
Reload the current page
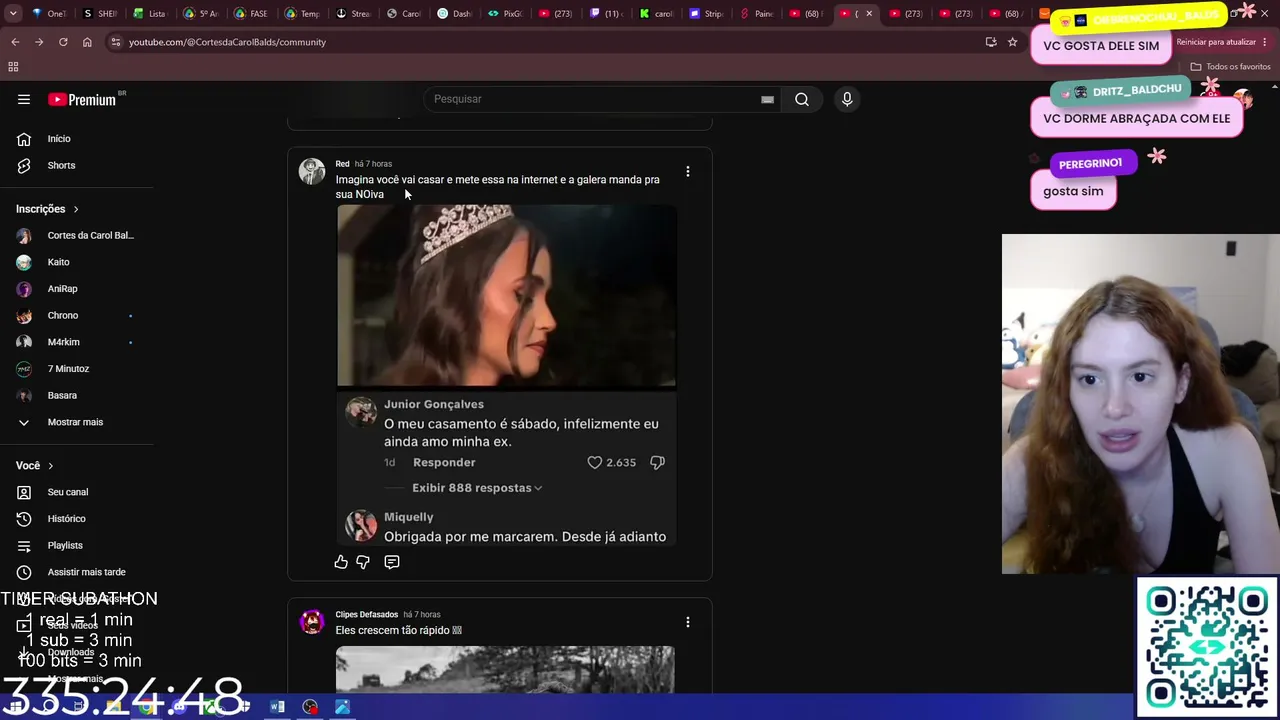[x=63, y=42]
